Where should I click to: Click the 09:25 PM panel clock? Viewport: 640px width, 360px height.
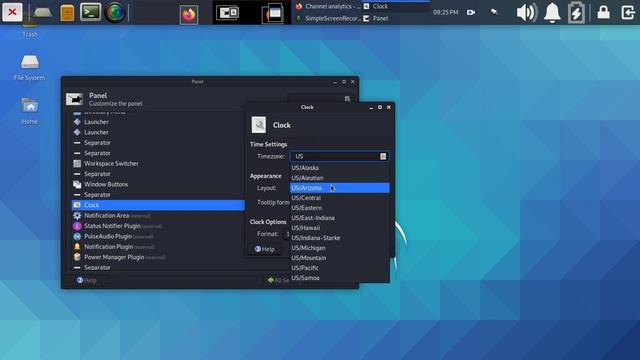tap(445, 13)
